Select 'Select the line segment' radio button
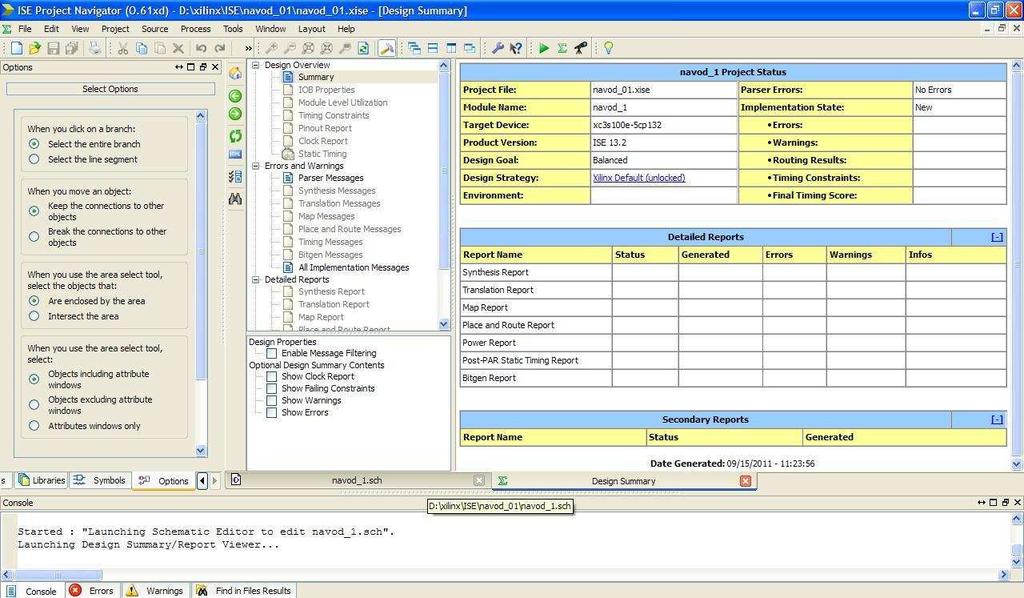 [x=34, y=159]
